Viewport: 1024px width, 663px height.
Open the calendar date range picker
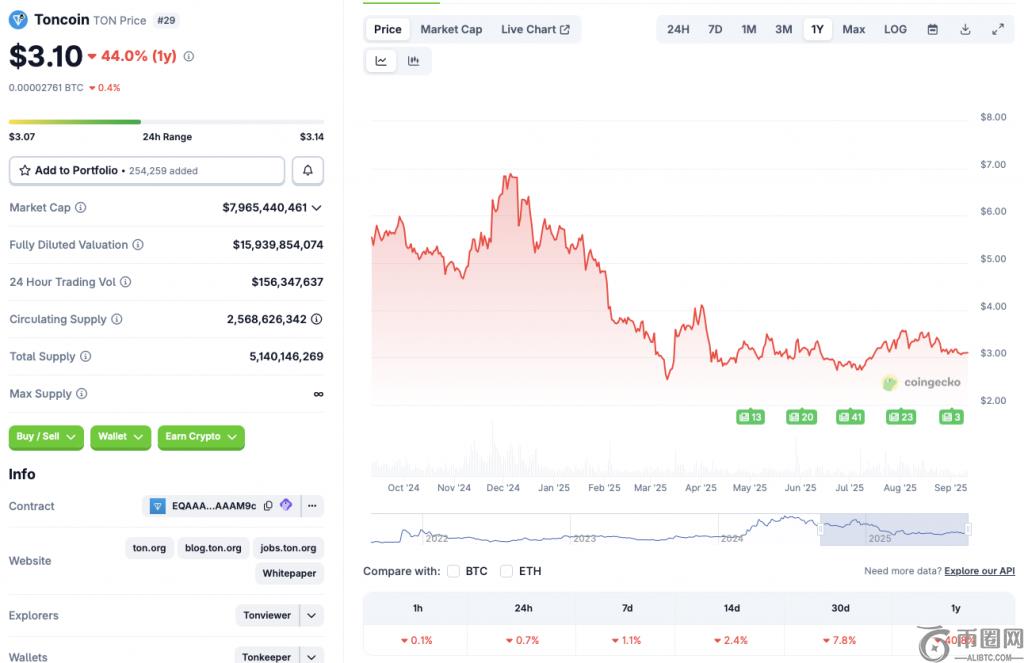point(932,29)
